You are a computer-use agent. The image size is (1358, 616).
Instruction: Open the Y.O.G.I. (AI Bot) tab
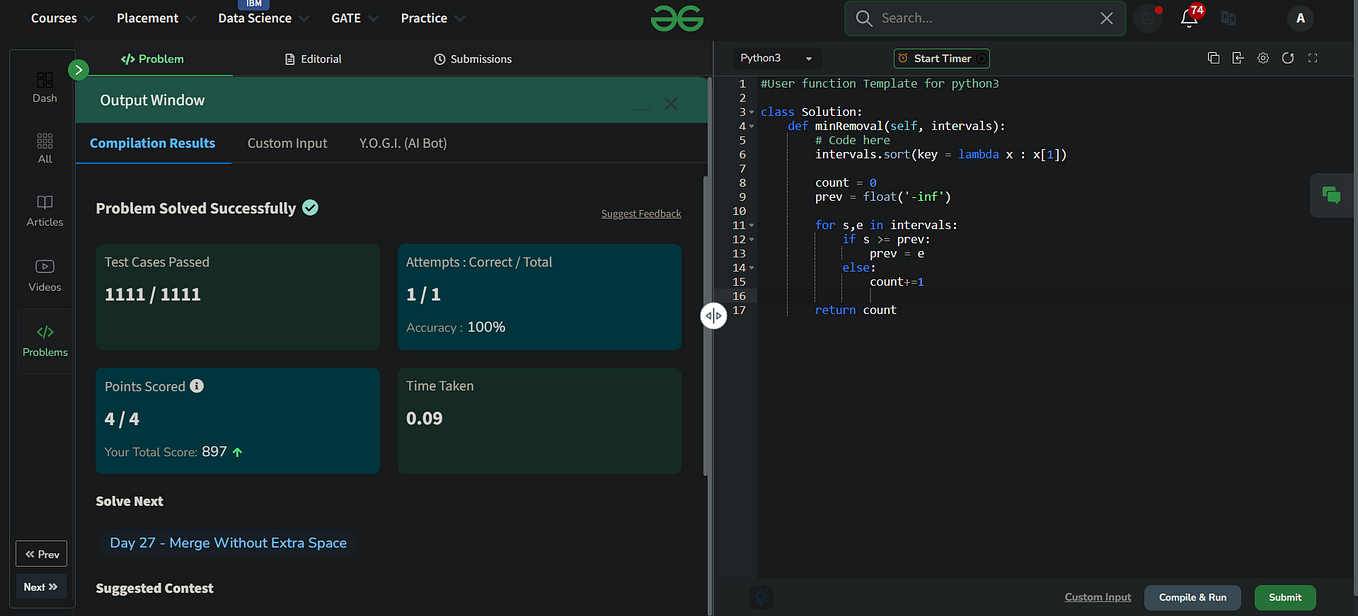(x=402, y=143)
